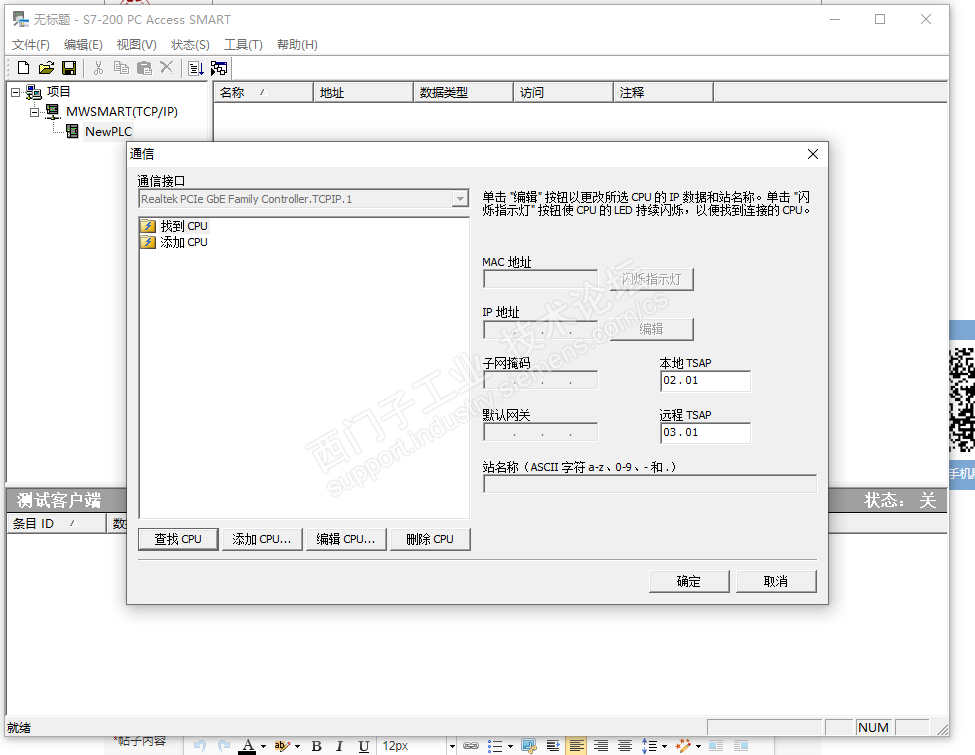975x755 pixels.
Task: Click the highlight color ab icon
Action: pyautogui.click(x=282, y=746)
